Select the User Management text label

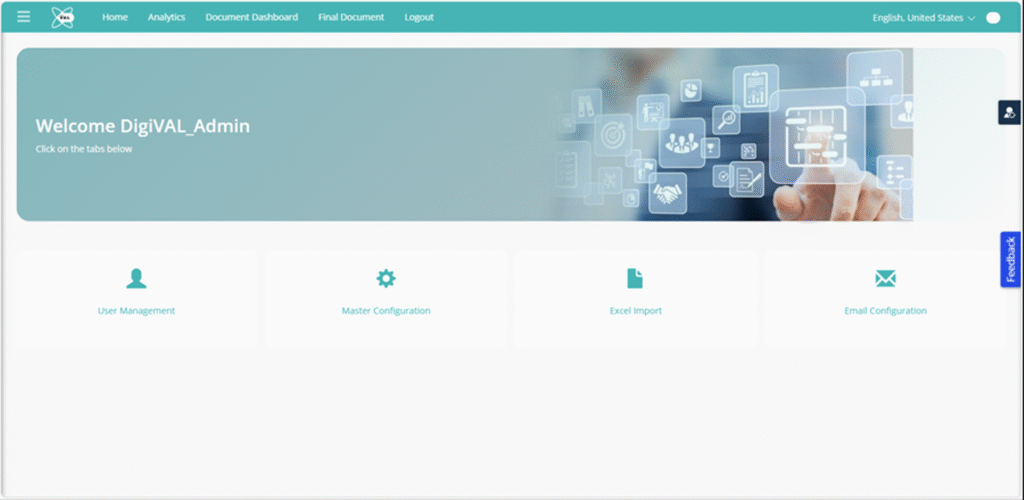[x=136, y=311]
